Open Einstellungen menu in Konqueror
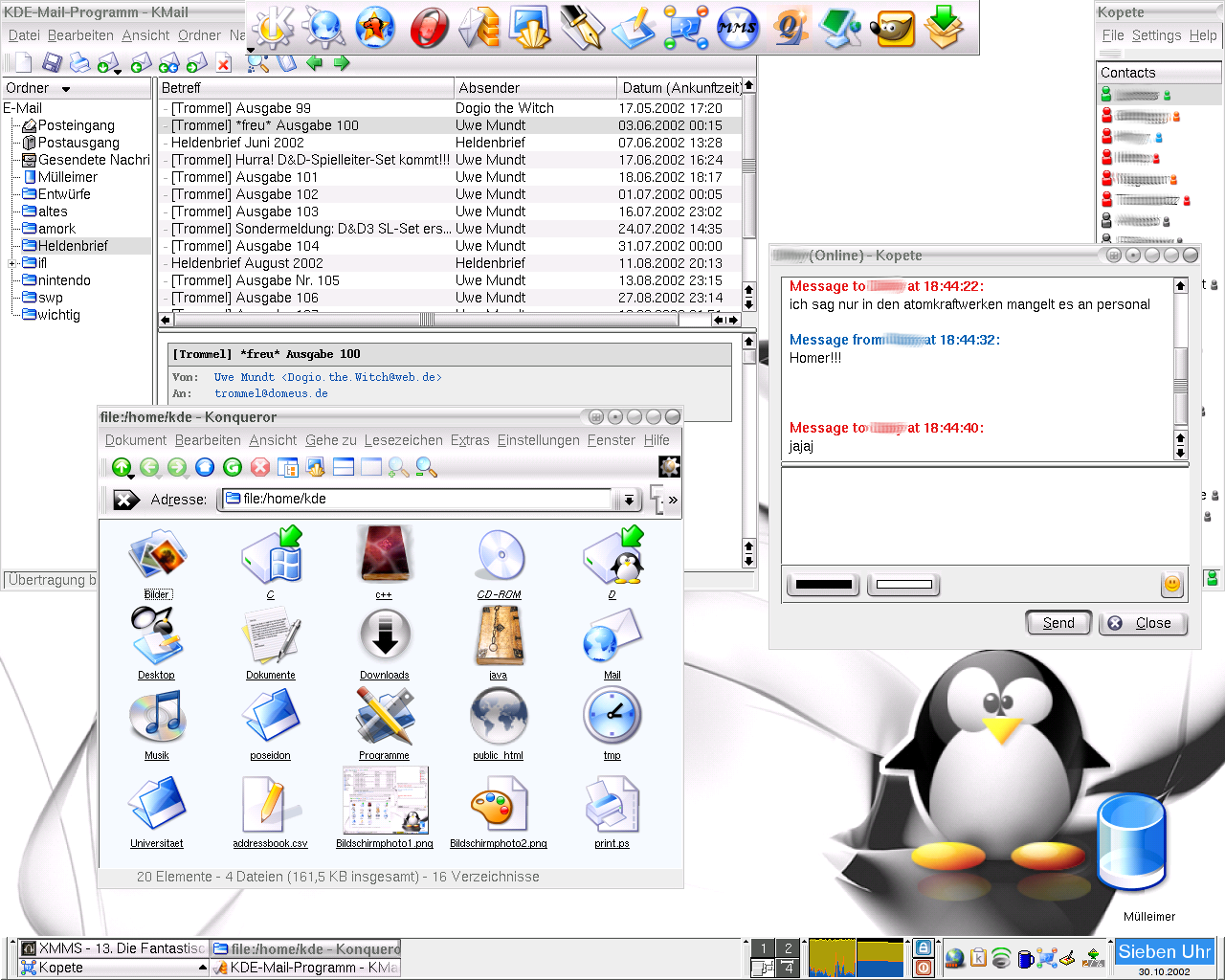 pyautogui.click(x=538, y=440)
